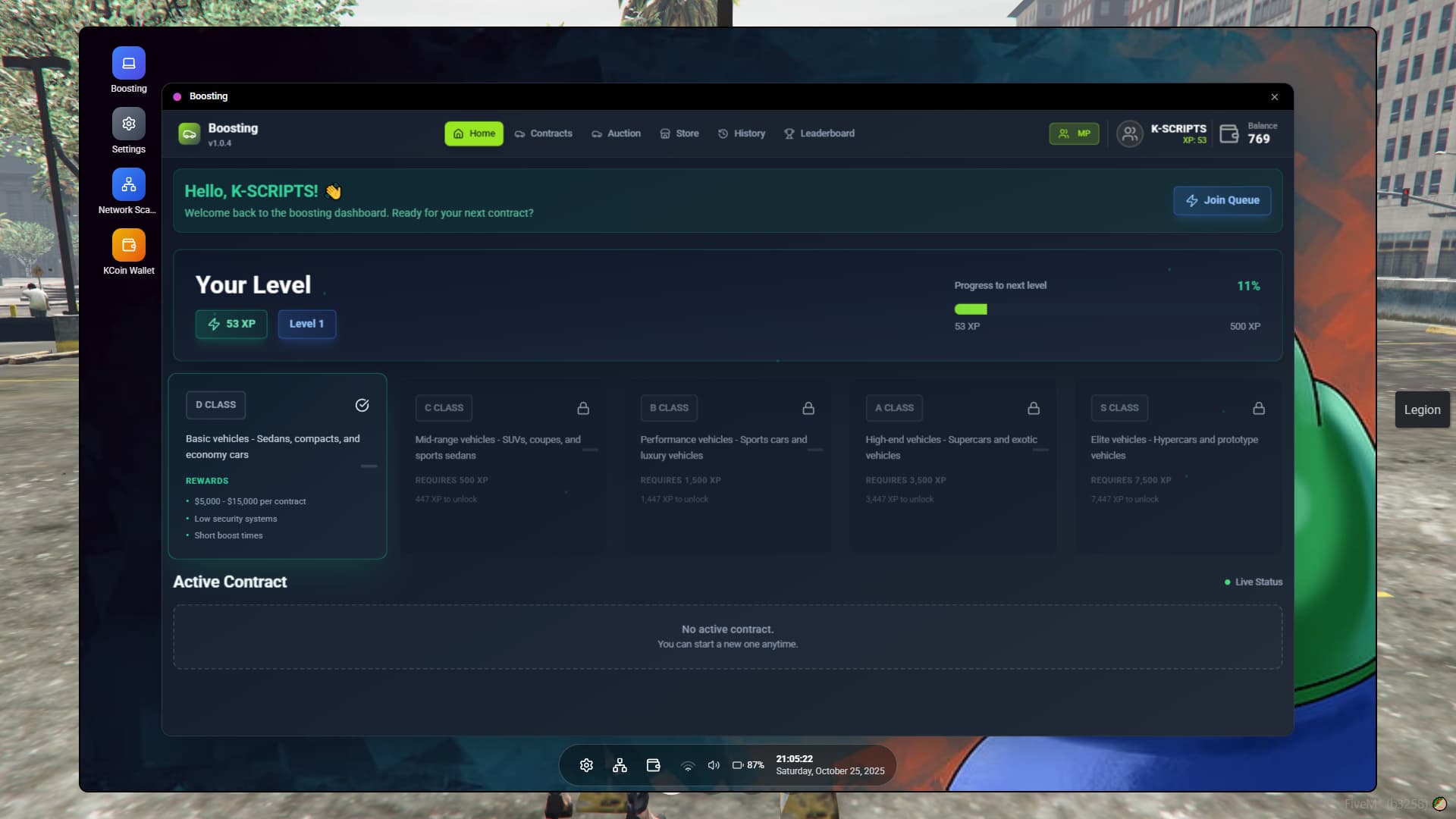Click the taskbar volume speaker icon

click(x=714, y=765)
